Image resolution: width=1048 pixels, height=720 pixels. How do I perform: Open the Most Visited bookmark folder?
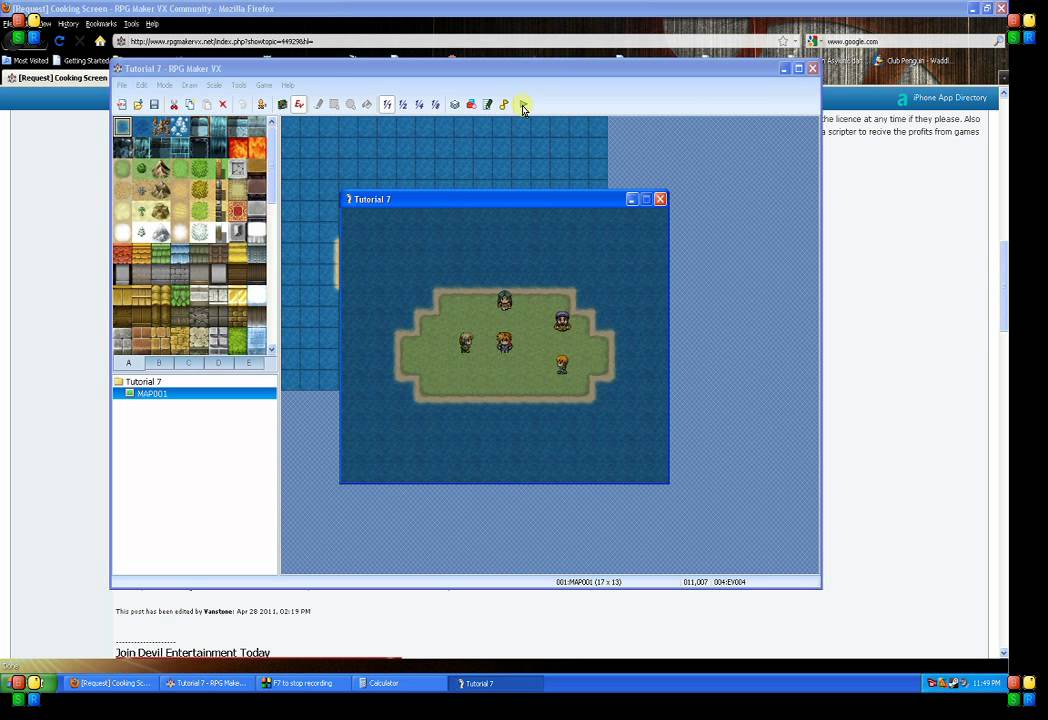click(25, 60)
